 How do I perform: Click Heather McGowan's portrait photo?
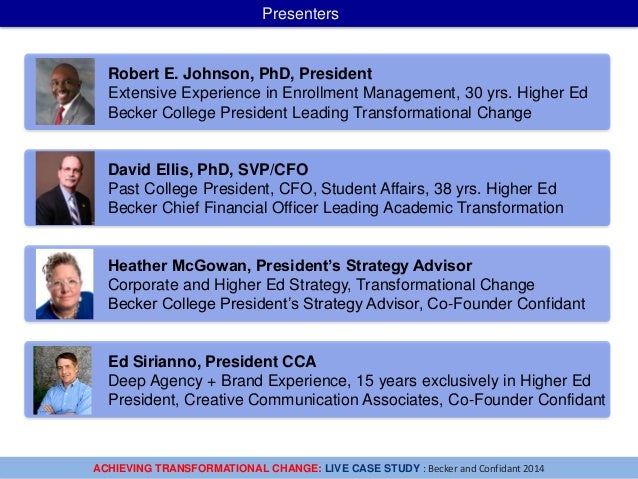coord(65,284)
